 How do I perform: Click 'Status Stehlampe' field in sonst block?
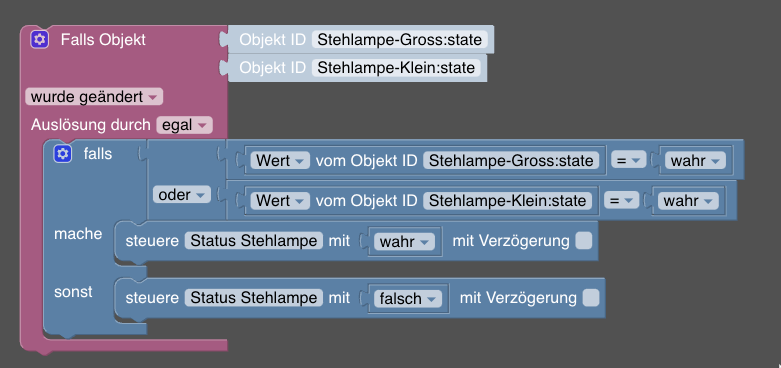click(x=254, y=298)
